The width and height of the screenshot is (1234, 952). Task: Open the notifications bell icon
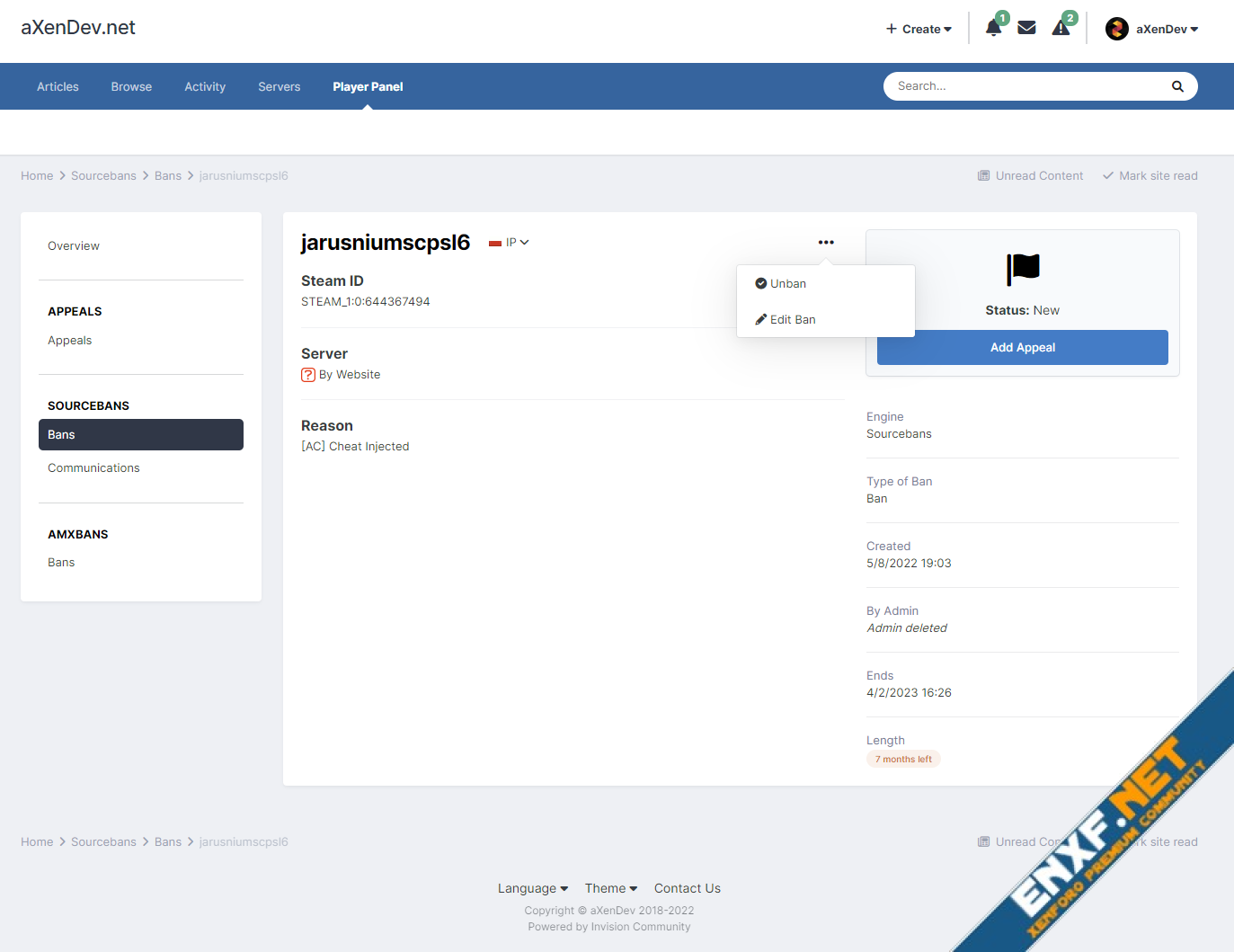click(x=993, y=28)
